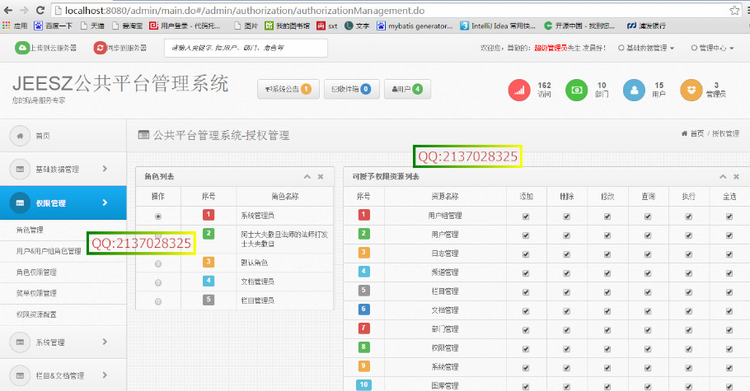The width and height of the screenshot is (750, 391).
Task: Select the 文档管理员 role radio button
Action: pos(158,283)
